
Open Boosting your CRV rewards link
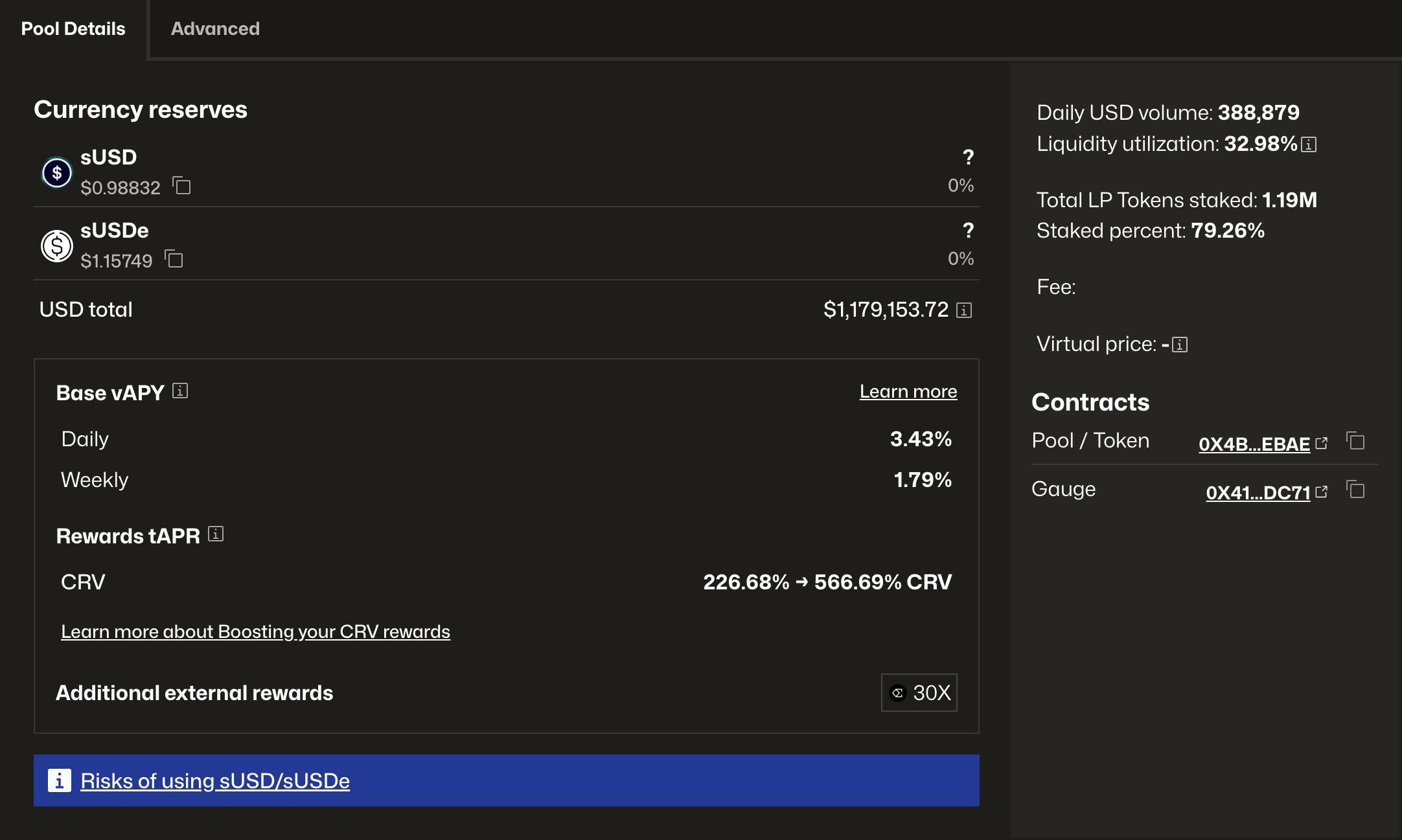click(255, 631)
